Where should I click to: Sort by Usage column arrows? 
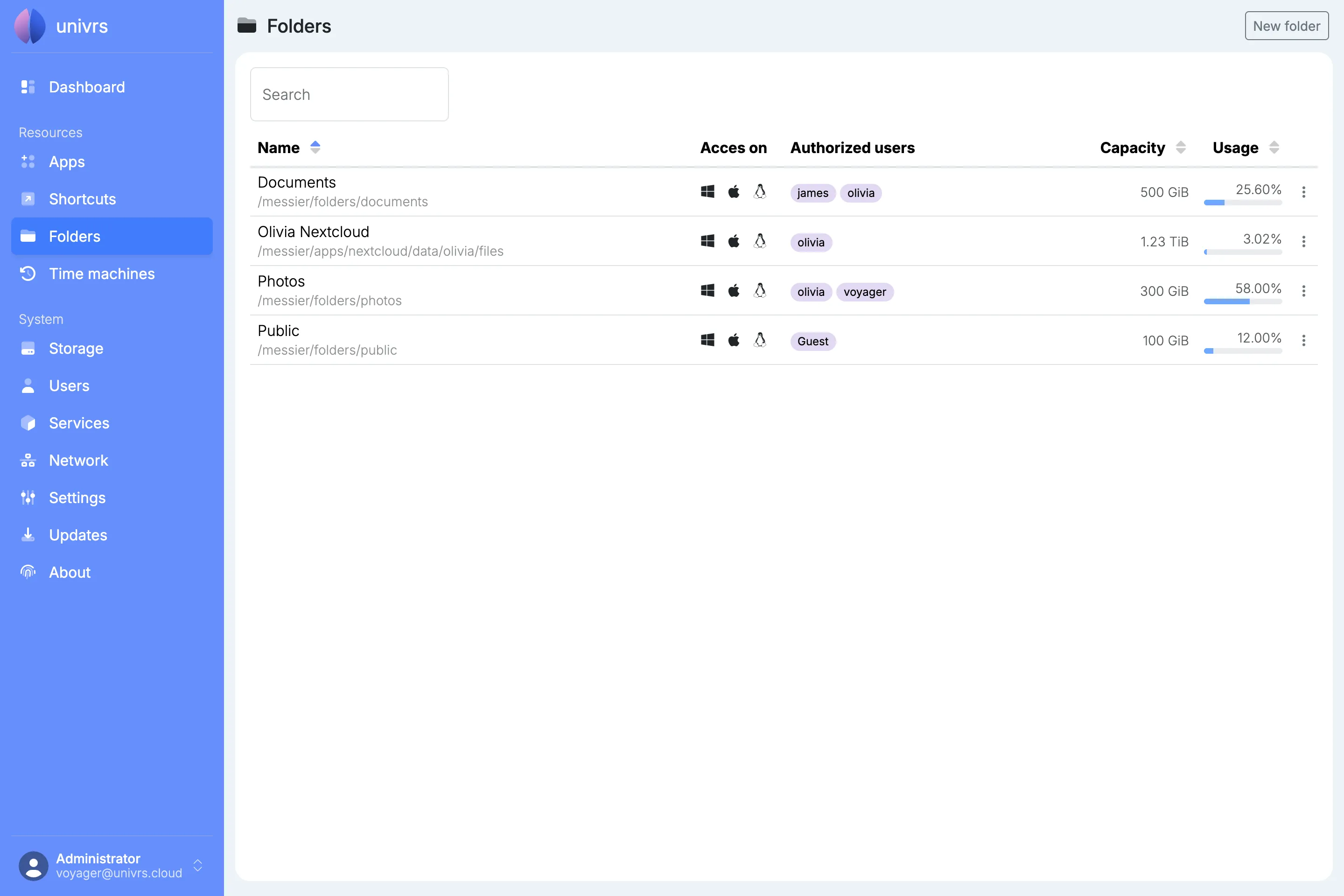[x=1274, y=147]
